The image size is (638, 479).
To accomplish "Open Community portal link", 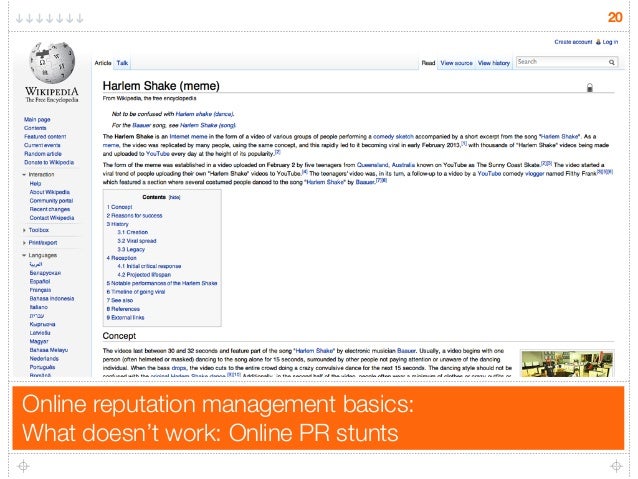I will click(51, 201).
